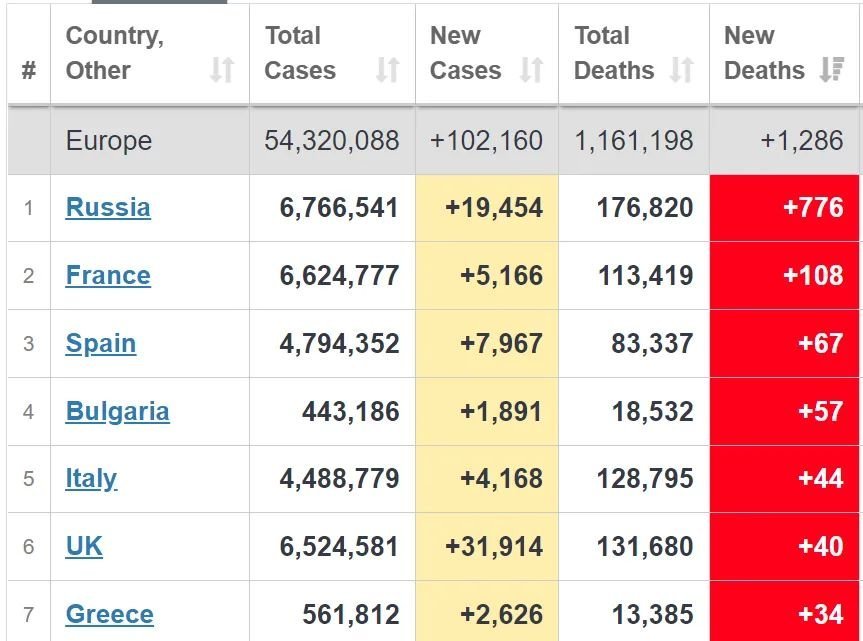863x641 pixels.
Task: Visit the Greece country page
Action: [109, 614]
